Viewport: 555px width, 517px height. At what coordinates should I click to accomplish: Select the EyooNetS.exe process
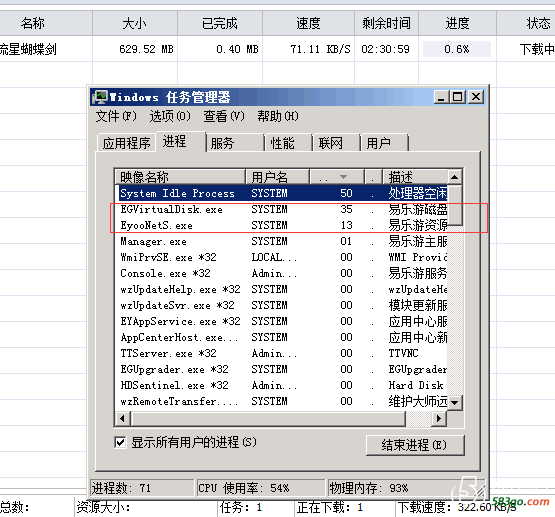(x=281, y=225)
